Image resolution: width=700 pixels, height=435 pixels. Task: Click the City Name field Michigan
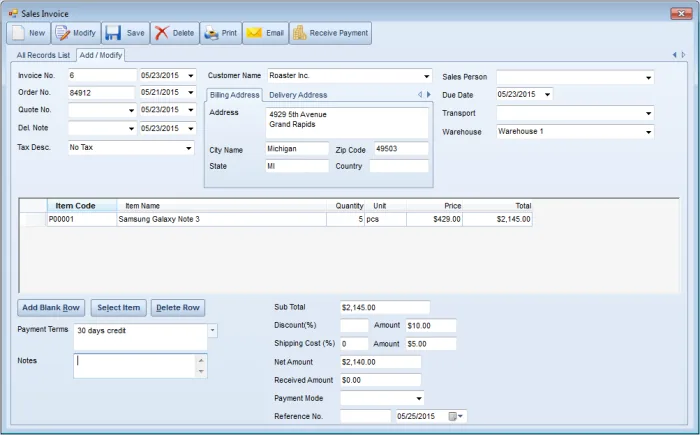tap(297, 149)
